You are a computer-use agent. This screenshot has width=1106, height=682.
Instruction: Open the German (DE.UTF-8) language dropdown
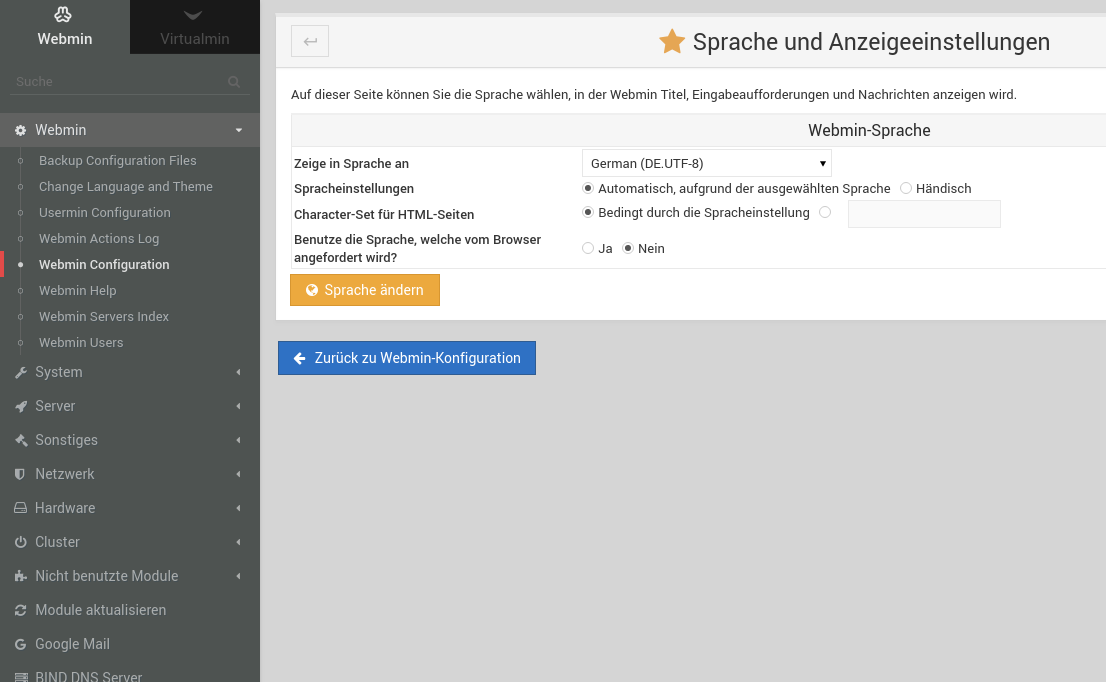(707, 162)
